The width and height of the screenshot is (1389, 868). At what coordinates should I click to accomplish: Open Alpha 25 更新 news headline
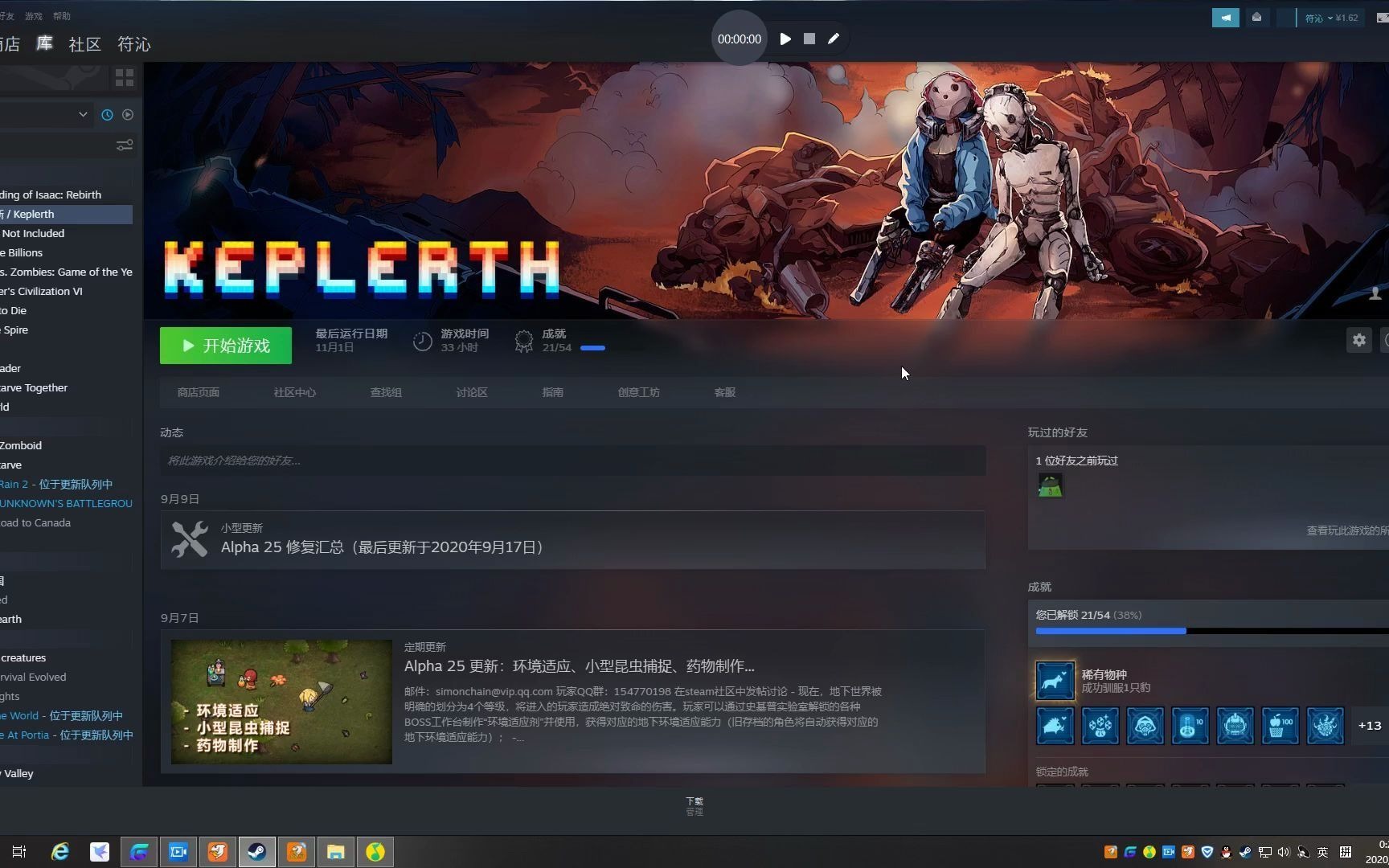(x=579, y=666)
